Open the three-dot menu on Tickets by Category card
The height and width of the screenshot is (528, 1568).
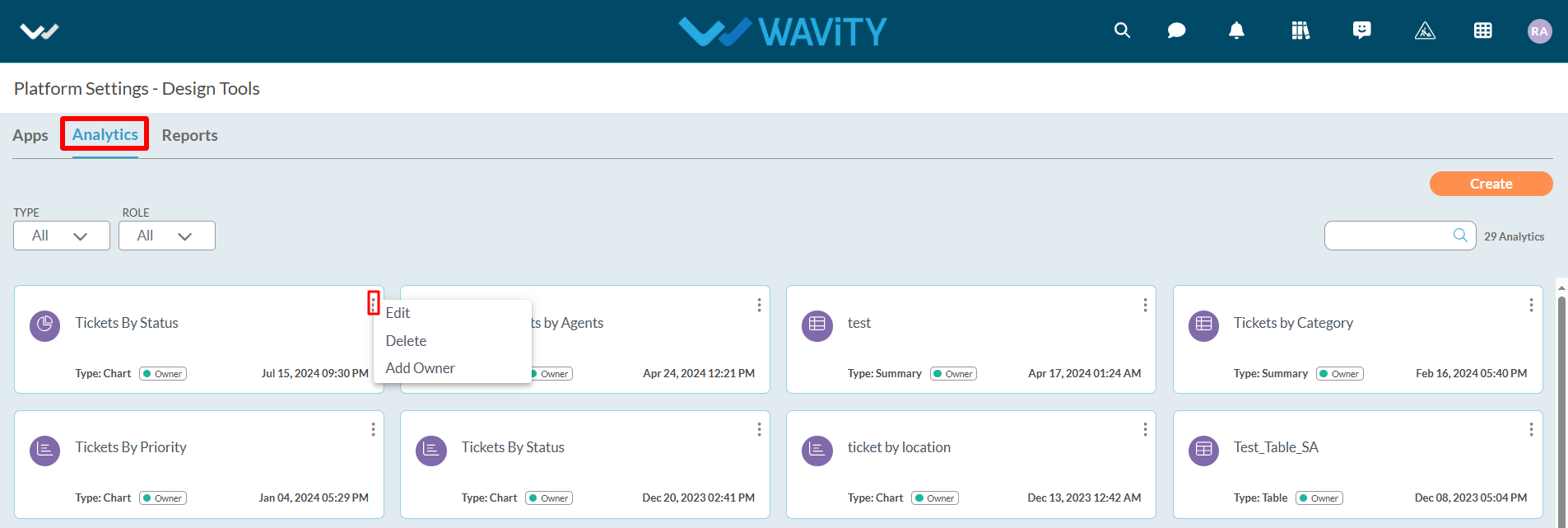[x=1531, y=305]
